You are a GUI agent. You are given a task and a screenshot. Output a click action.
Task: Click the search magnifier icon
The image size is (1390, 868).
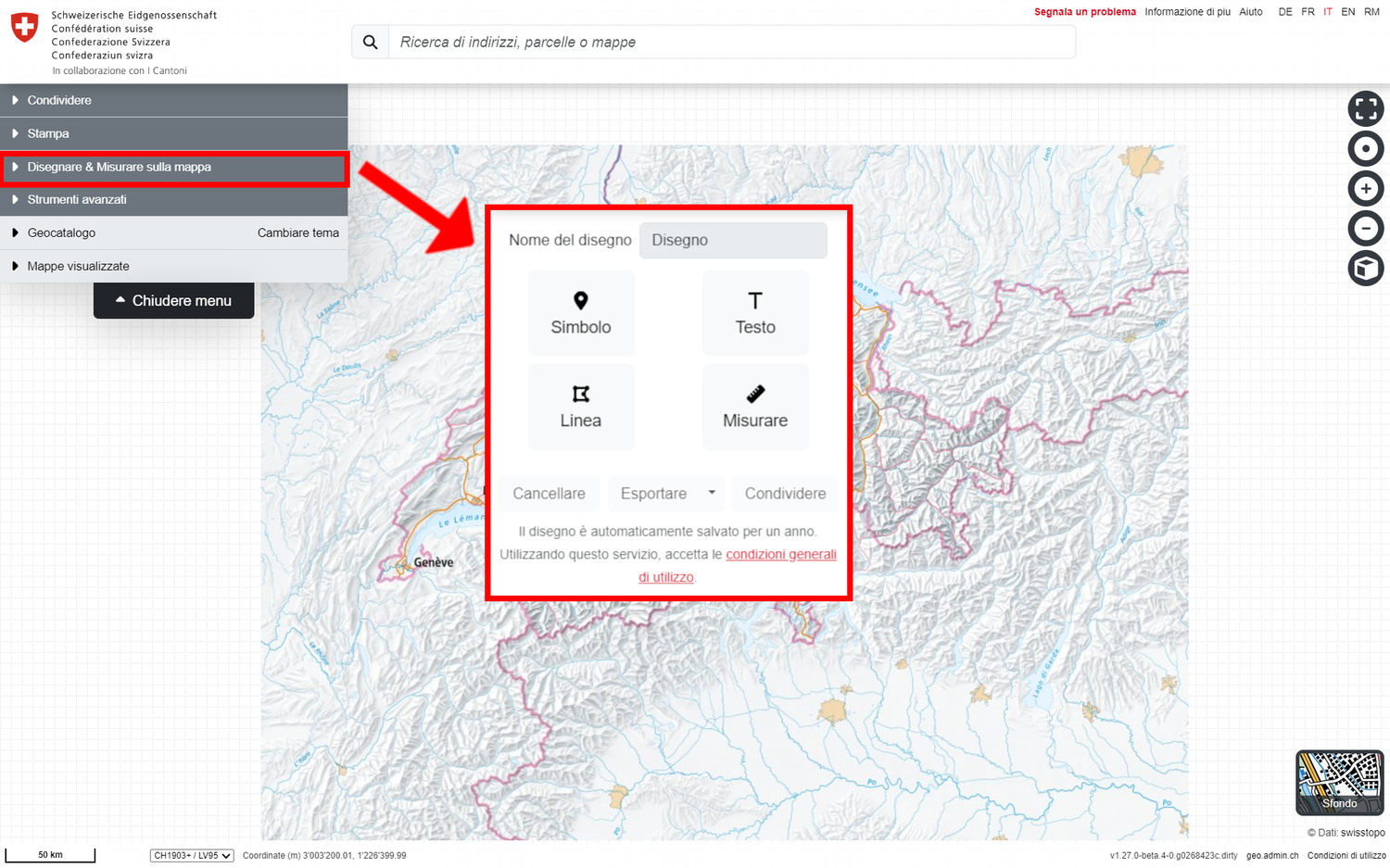[x=371, y=43]
